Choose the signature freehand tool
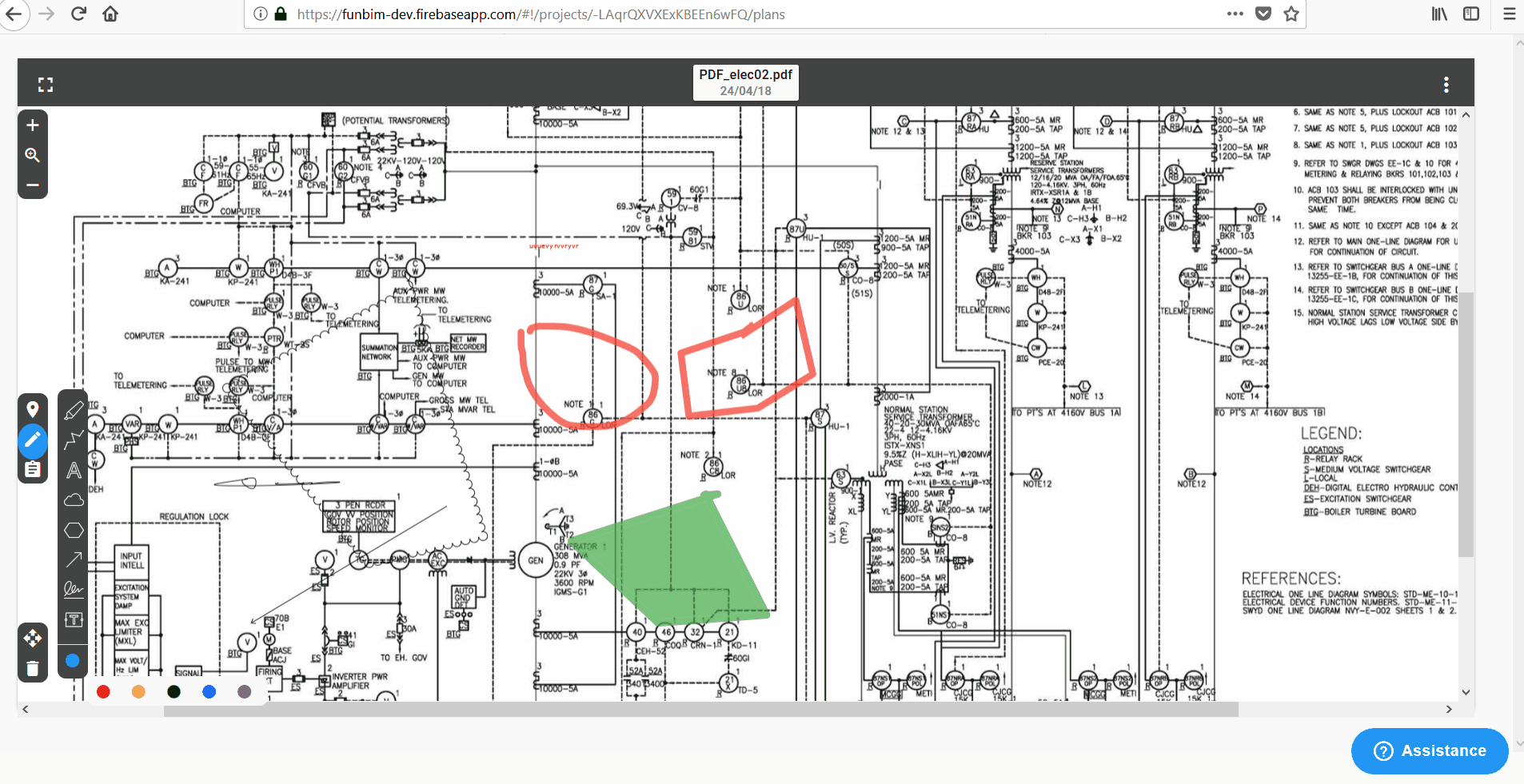Screen dimensions: 1524x784 pos(74,590)
